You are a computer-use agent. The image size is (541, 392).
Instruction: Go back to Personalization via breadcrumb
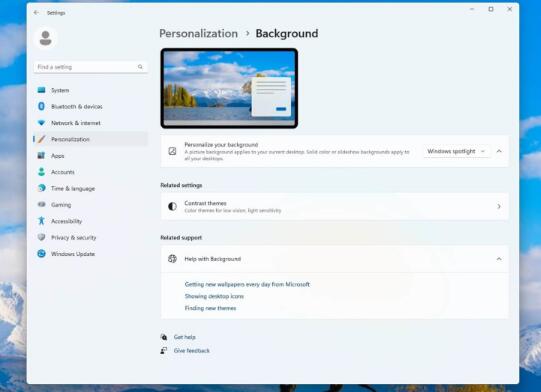(x=198, y=33)
